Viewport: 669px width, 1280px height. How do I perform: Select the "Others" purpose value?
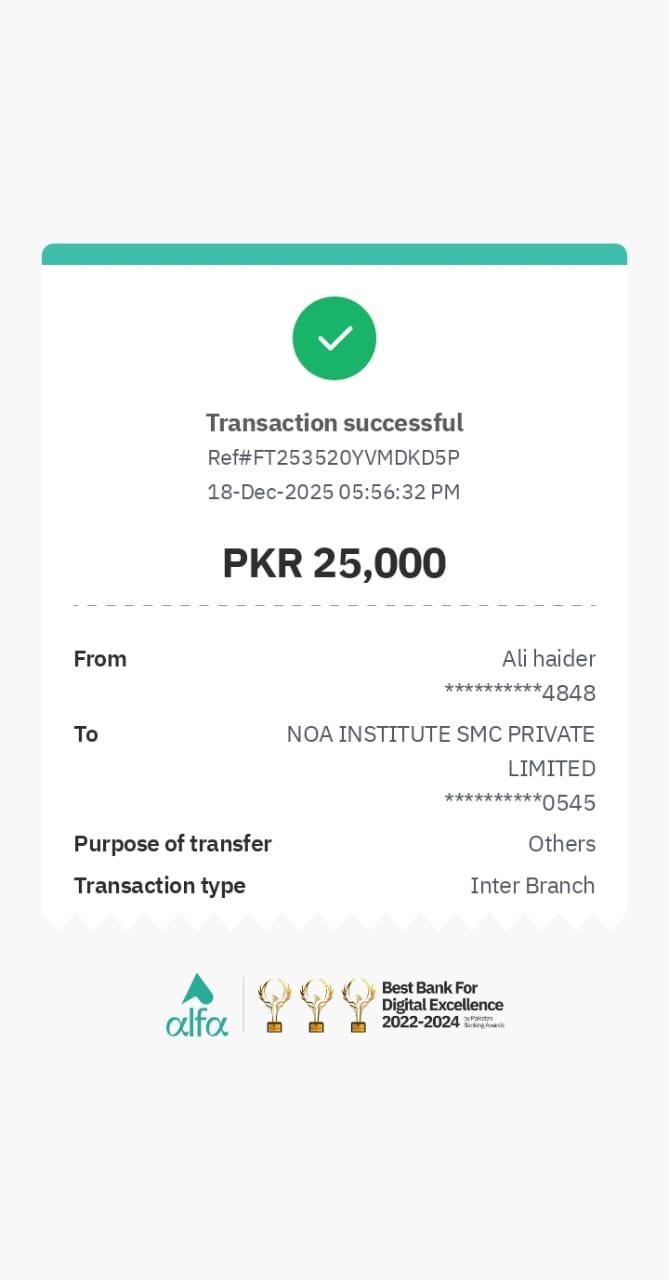coord(561,844)
